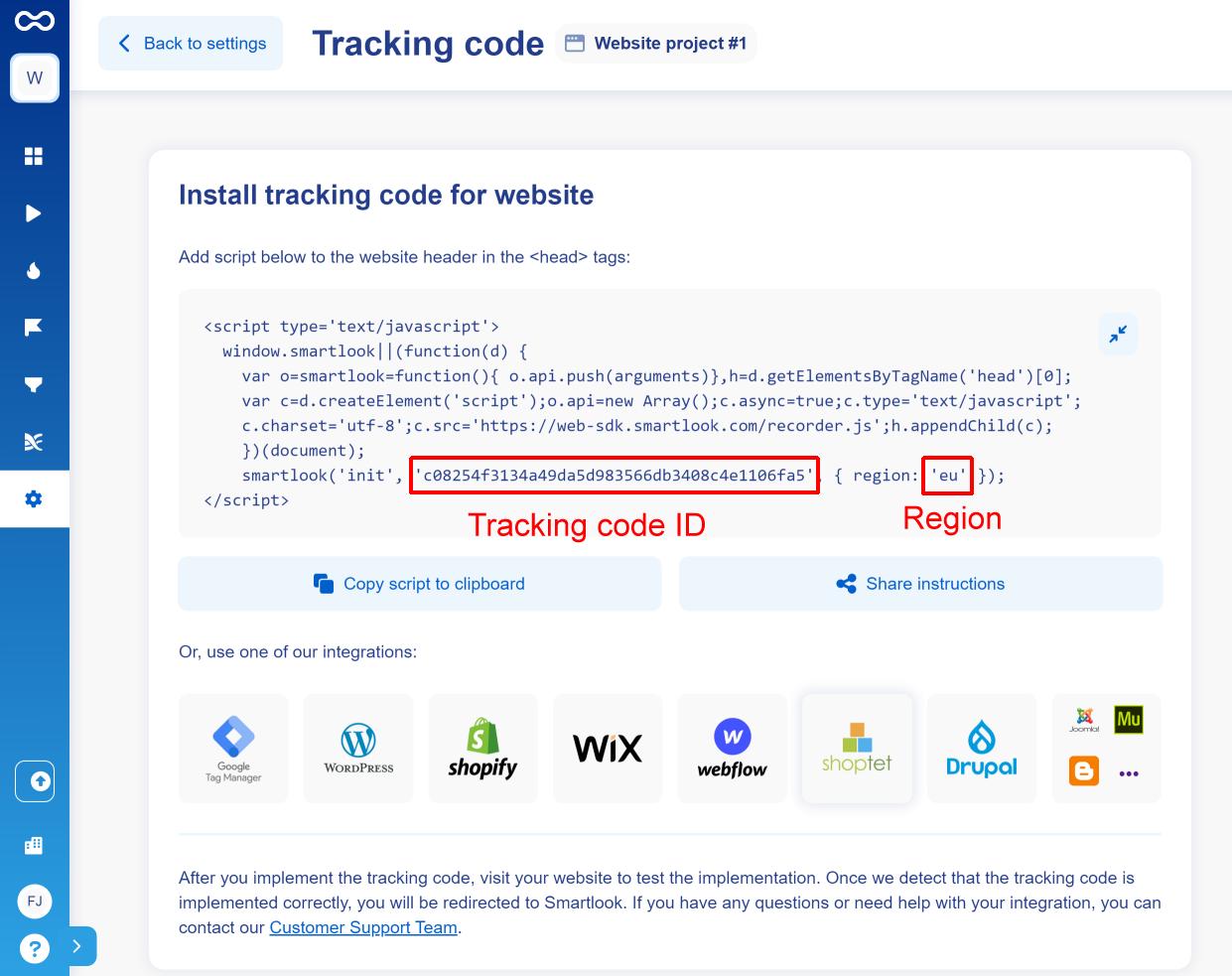Click the upgrade arrow icon in sidebar
Viewport: 1232px width, 976px height.
tap(35, 782)
